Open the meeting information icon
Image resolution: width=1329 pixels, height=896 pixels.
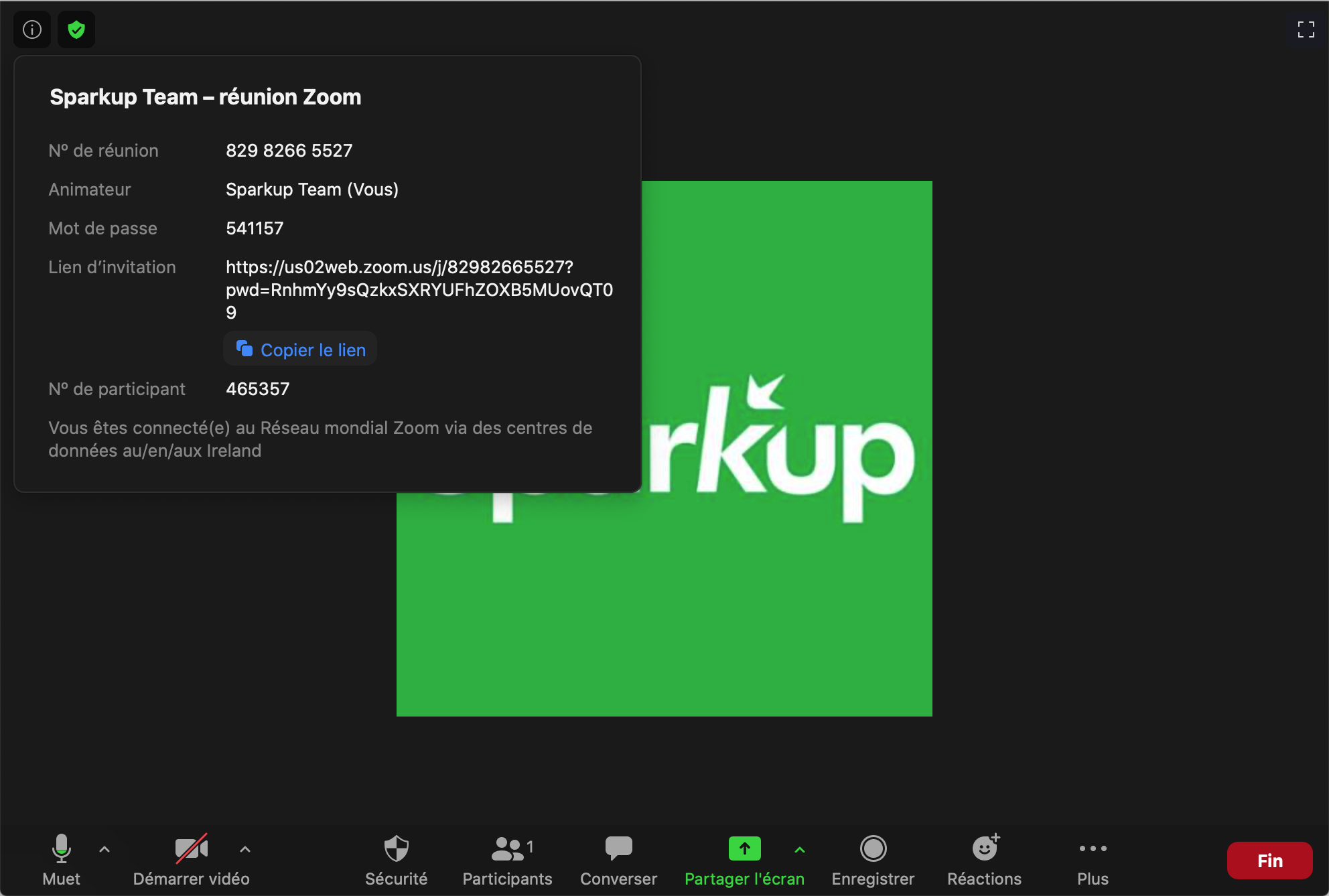pos(32,29)
